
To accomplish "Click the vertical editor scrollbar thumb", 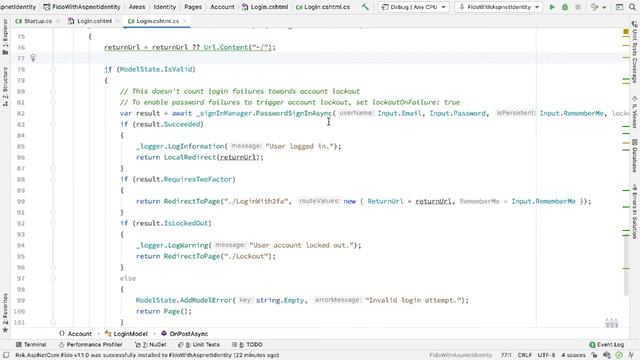I will click(626, 265).
